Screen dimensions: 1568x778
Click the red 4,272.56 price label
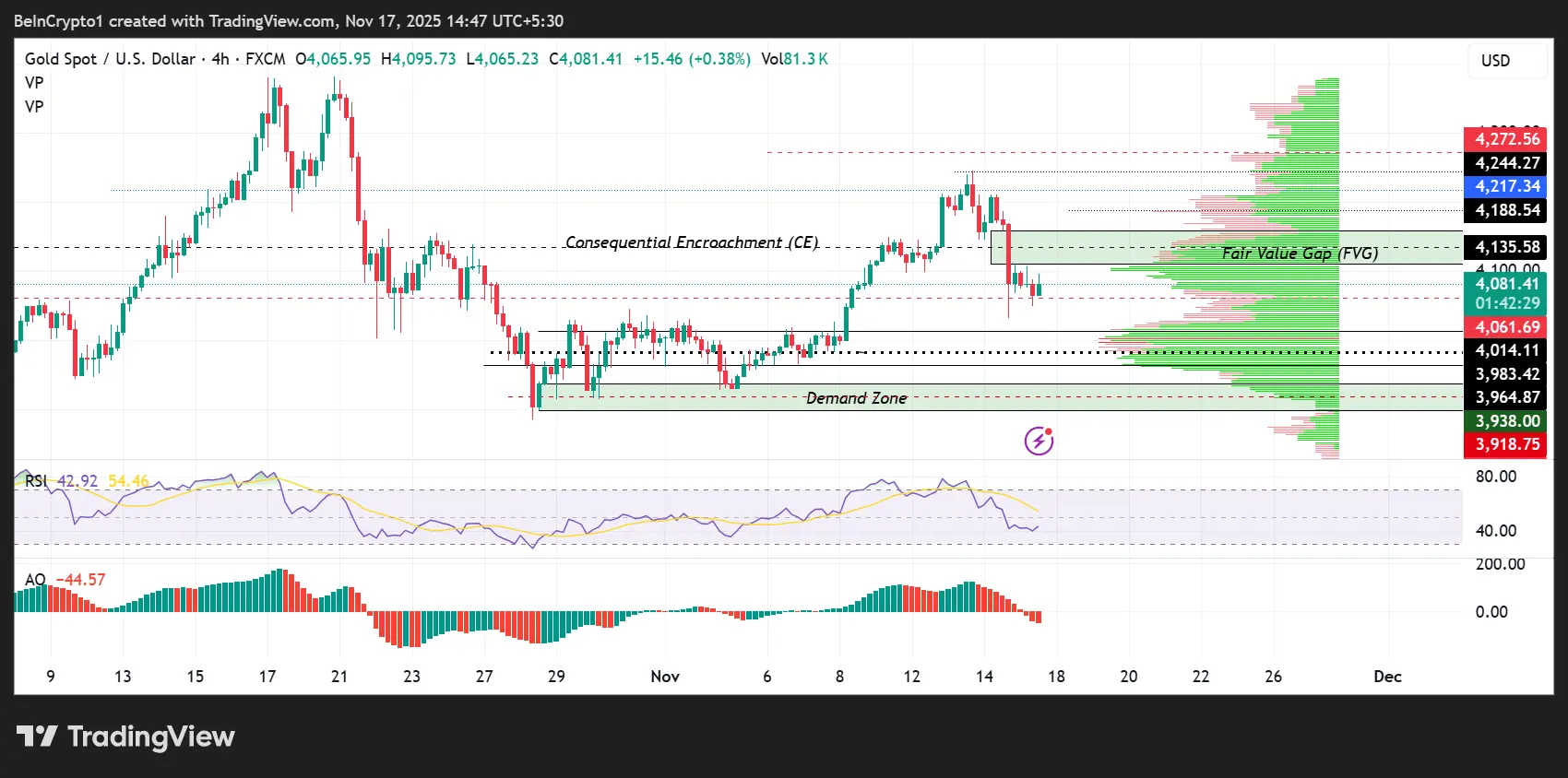click(1507, 139)
